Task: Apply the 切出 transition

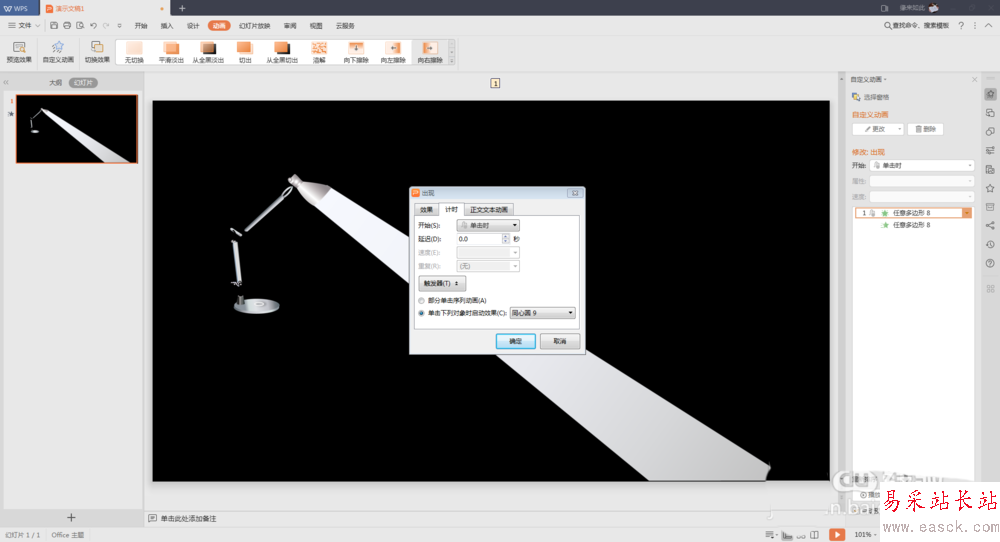Action: [x=245, y=52]
